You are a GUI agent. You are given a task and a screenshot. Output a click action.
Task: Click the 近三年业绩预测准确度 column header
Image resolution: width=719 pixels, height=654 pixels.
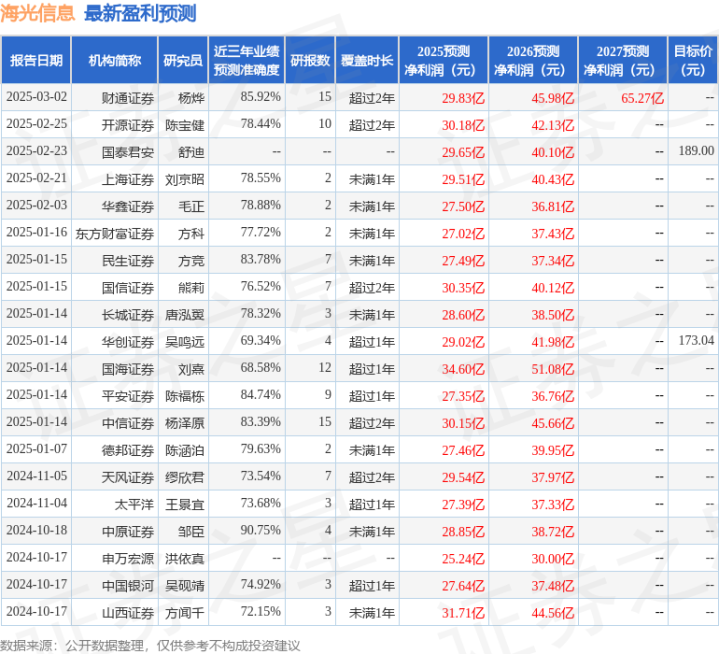pyautogui.click(x=246, y=60)
